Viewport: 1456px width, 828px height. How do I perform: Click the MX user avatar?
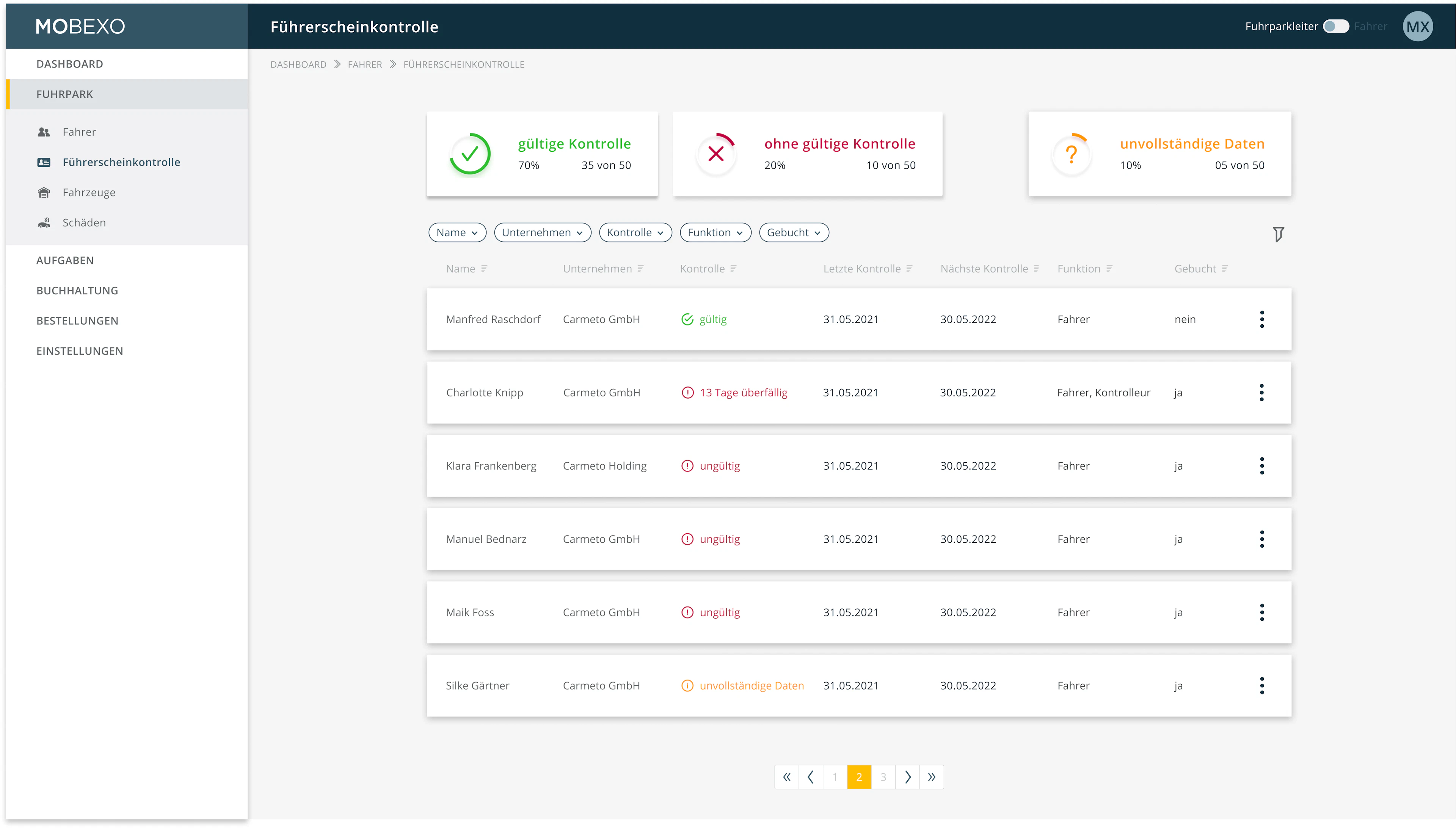(1417, 26)
